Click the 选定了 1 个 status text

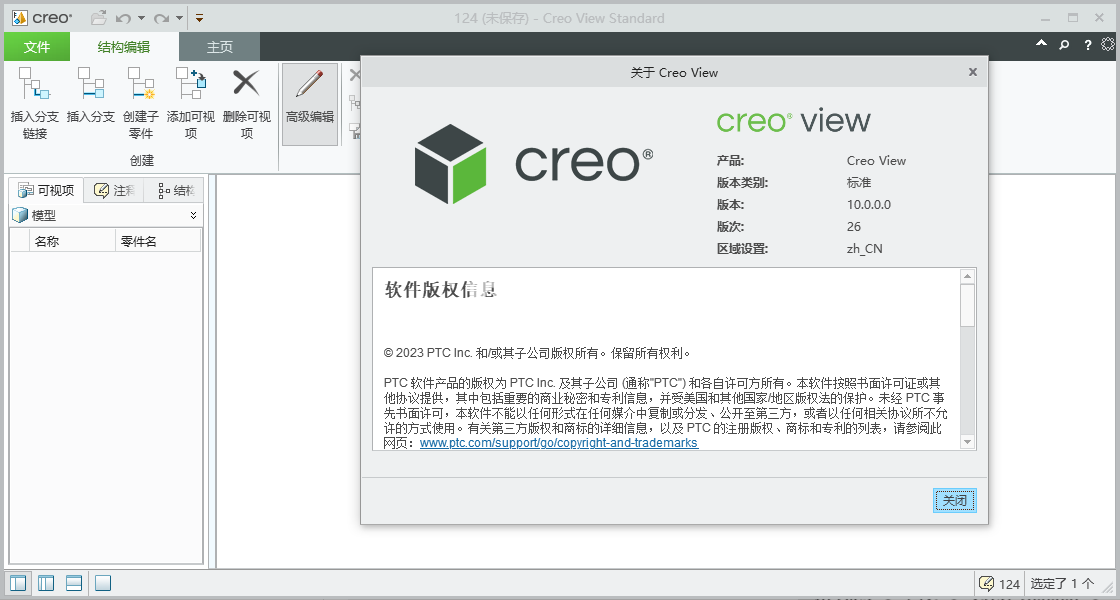[1062, 584]
